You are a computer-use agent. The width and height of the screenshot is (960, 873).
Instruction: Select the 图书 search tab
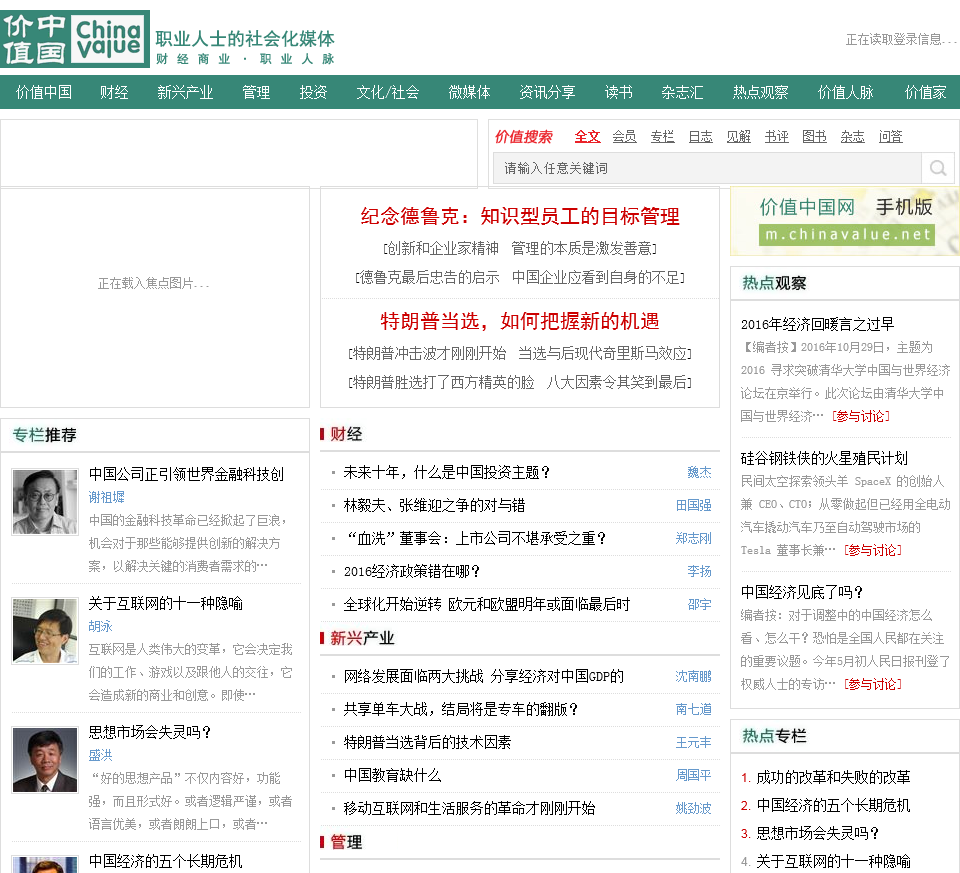[x=814, y=137]
